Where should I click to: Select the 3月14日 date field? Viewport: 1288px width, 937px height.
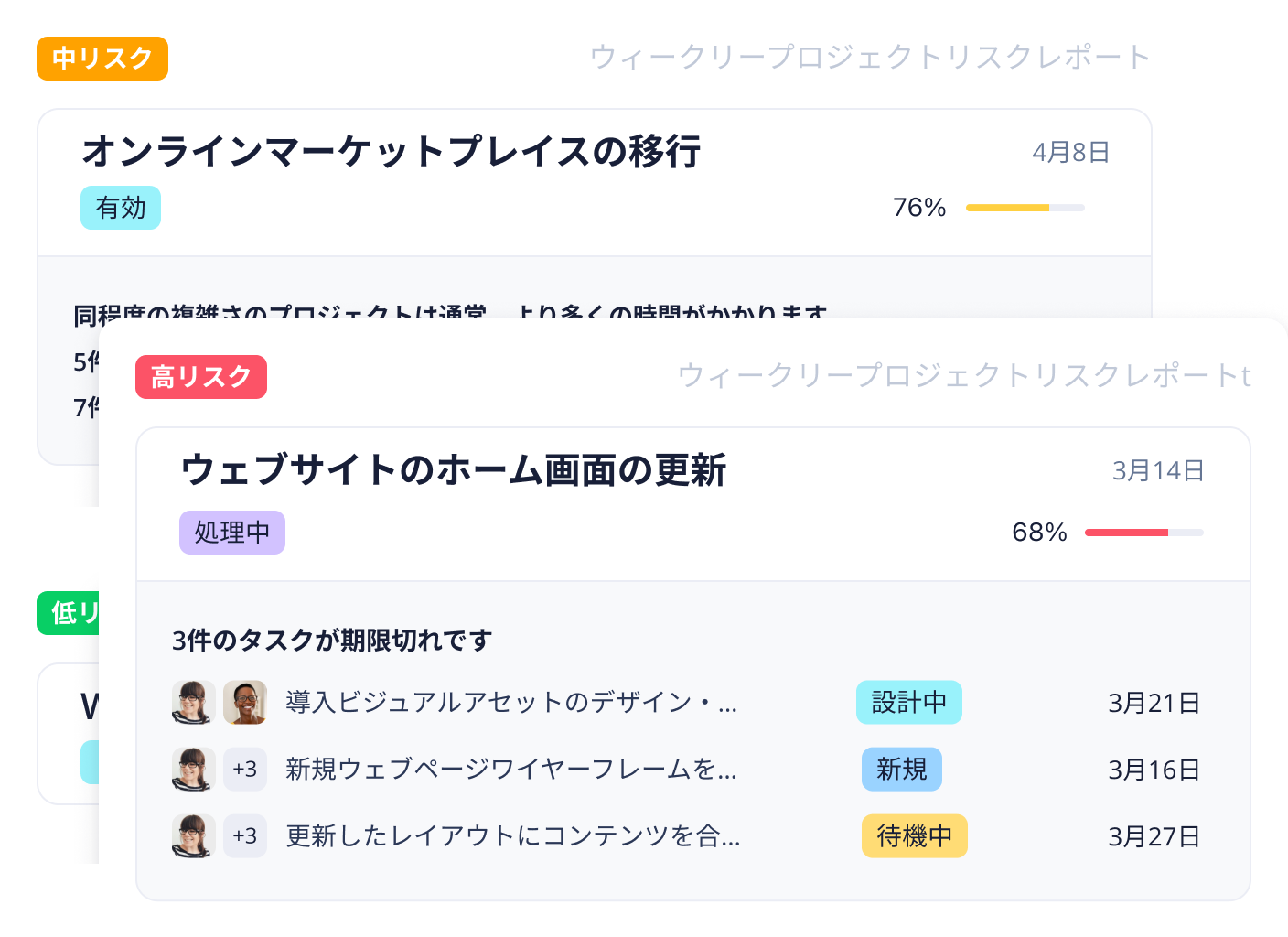tap(1159, 469)
